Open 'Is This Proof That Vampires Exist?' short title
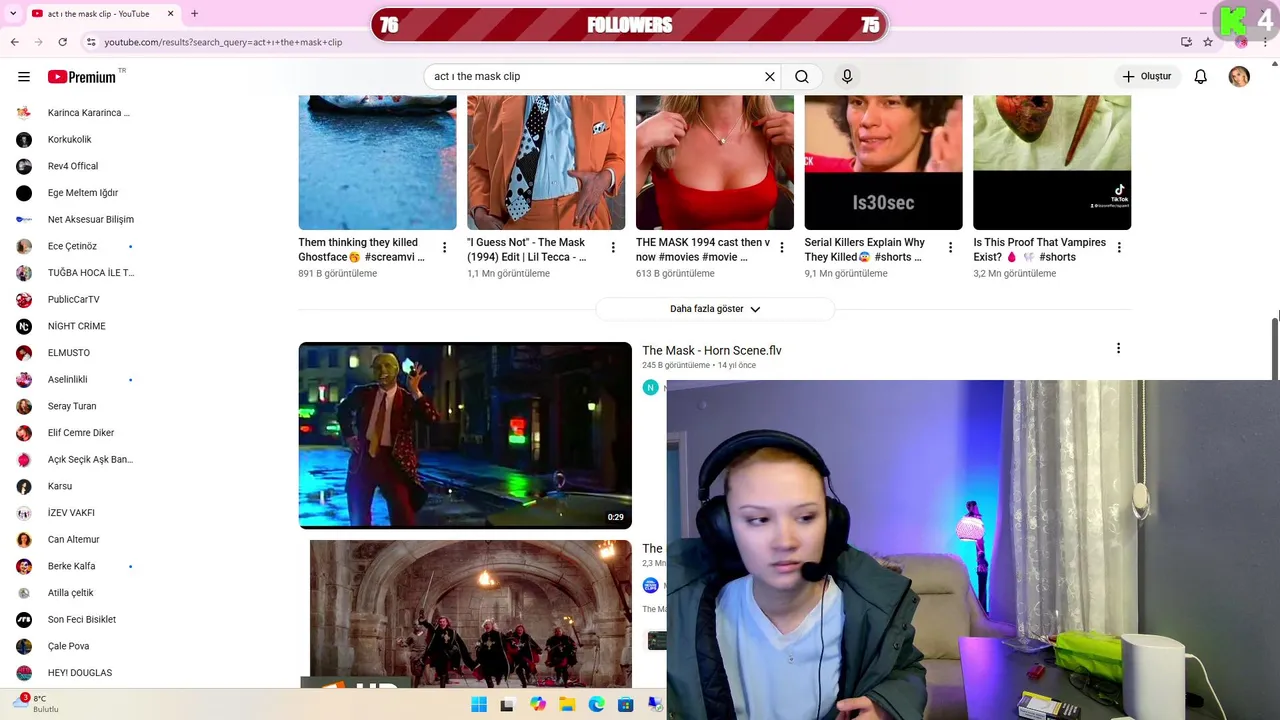The height and width of the screenshot is (720, 1280). [x=1040, y=250]
